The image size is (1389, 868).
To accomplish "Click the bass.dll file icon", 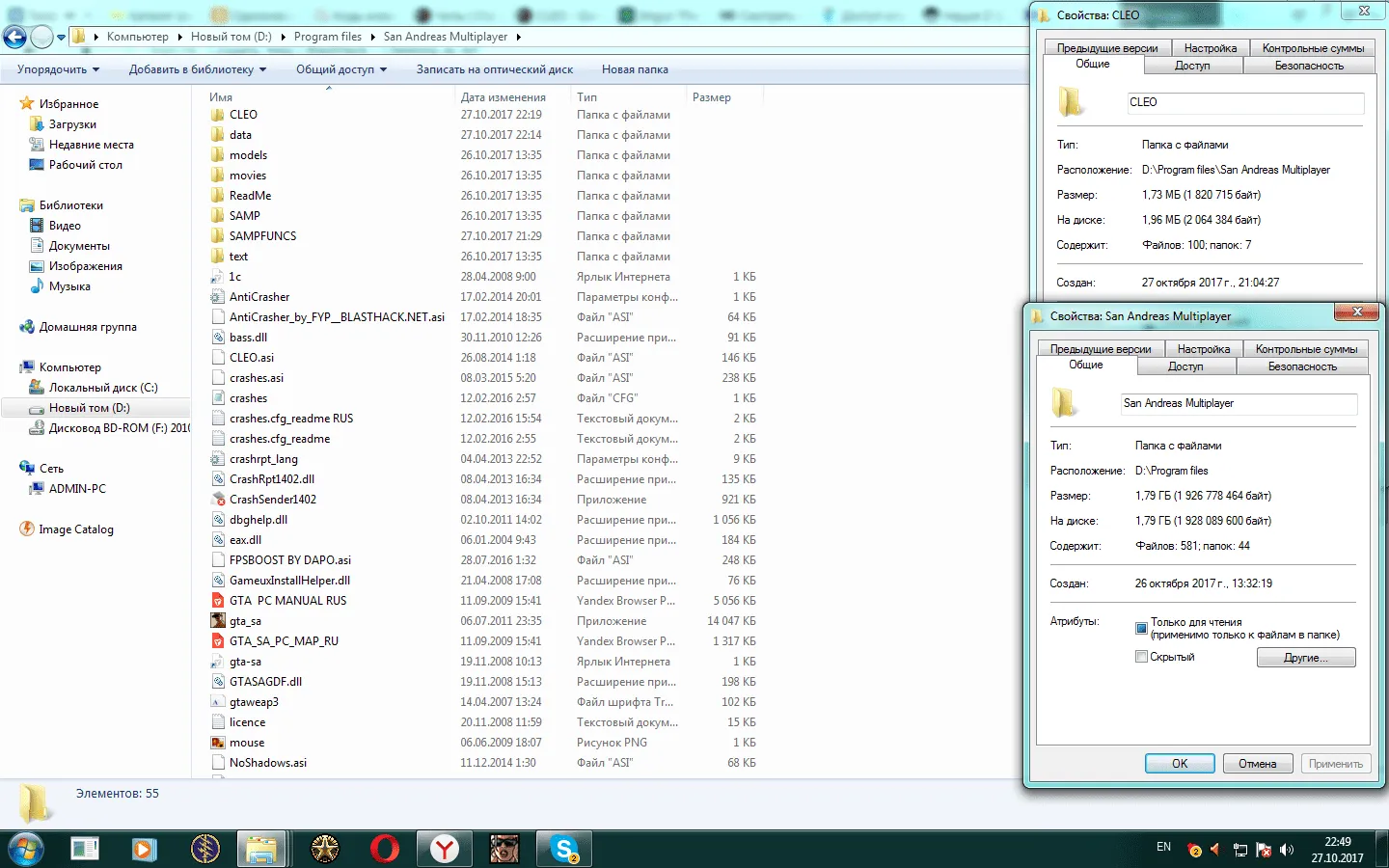I will click(218, 338).
